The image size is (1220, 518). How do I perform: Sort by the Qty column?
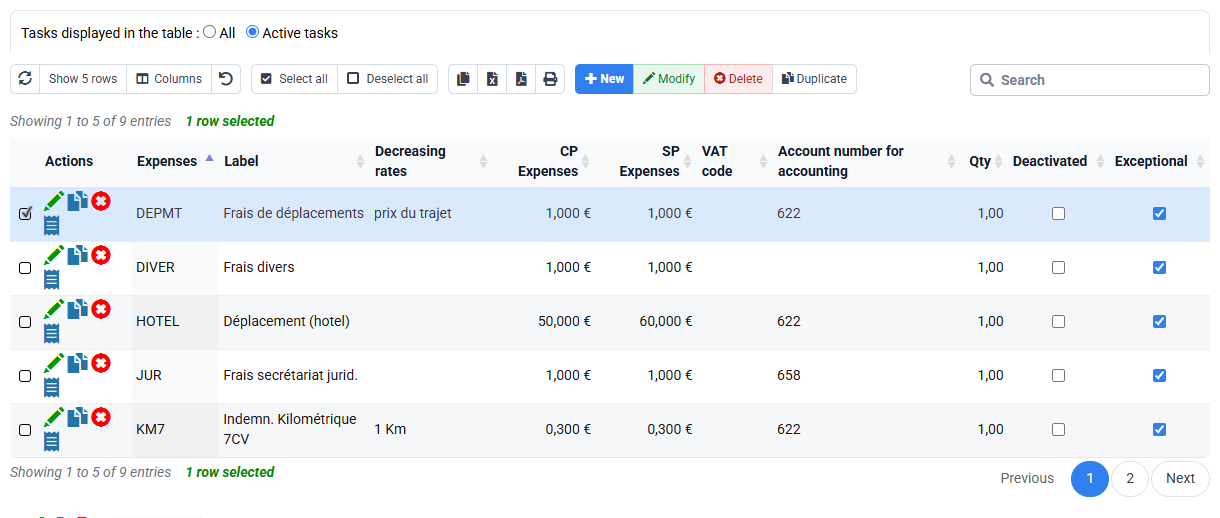(985, 161)
